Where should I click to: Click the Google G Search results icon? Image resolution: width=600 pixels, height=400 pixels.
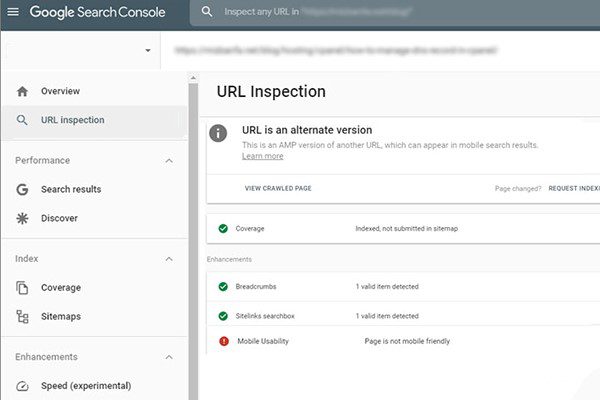(x=22, y=189)
